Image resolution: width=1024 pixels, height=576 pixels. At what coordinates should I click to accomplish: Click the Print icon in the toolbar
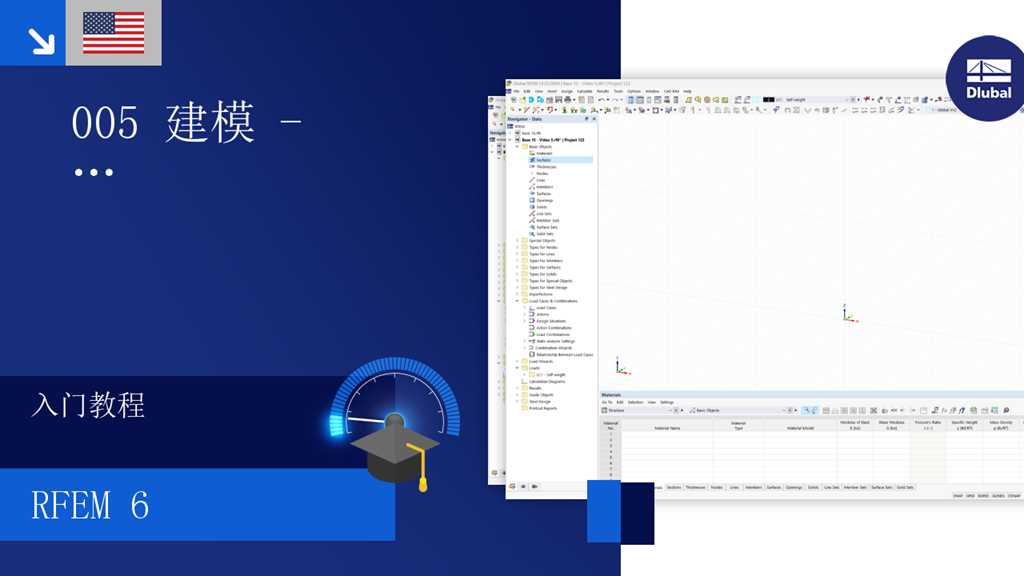point(568,100)
